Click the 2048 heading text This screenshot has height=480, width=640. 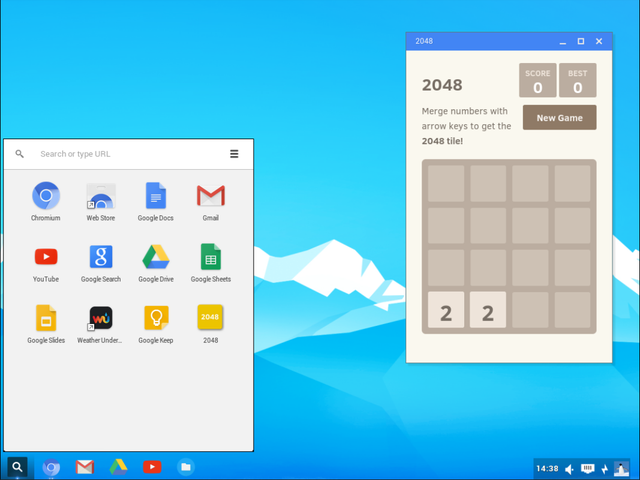click(x=442, y=85)
